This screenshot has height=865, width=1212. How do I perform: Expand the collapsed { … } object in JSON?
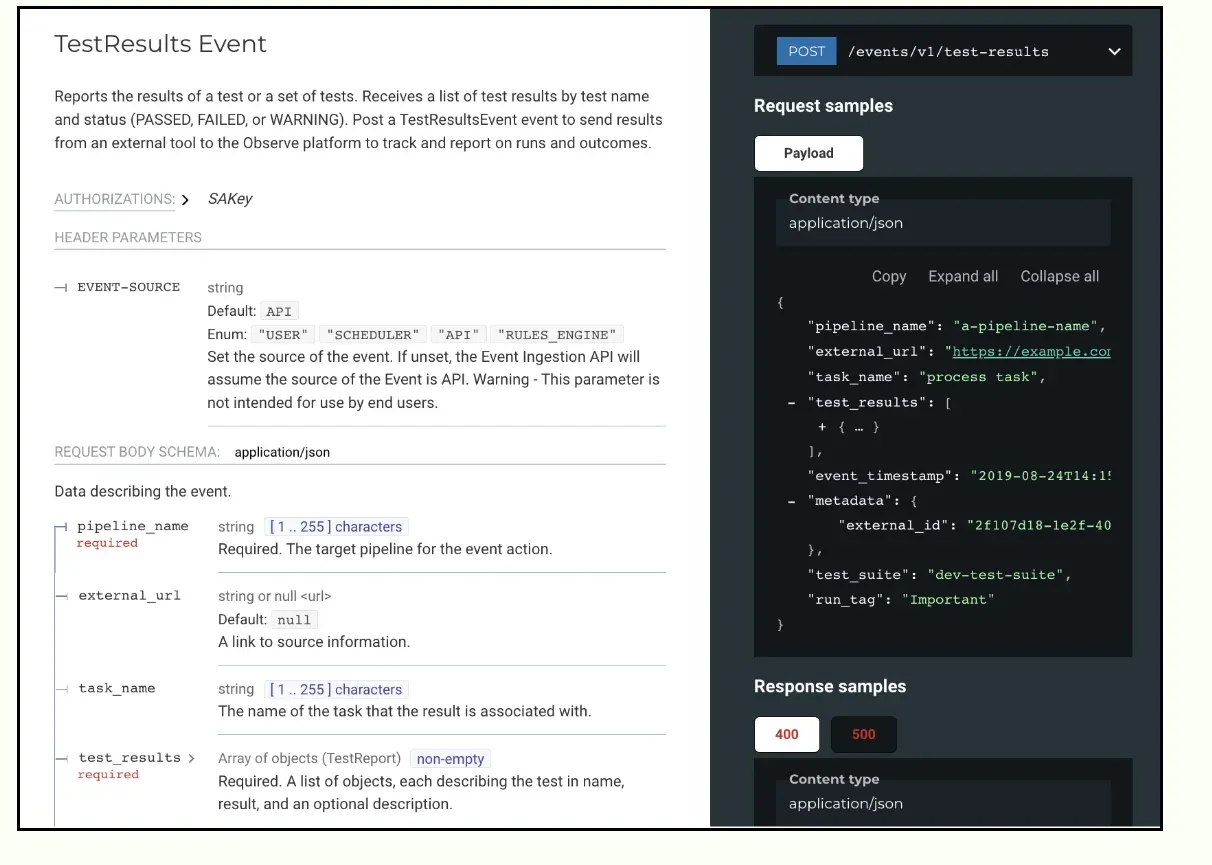click(823, 427)
